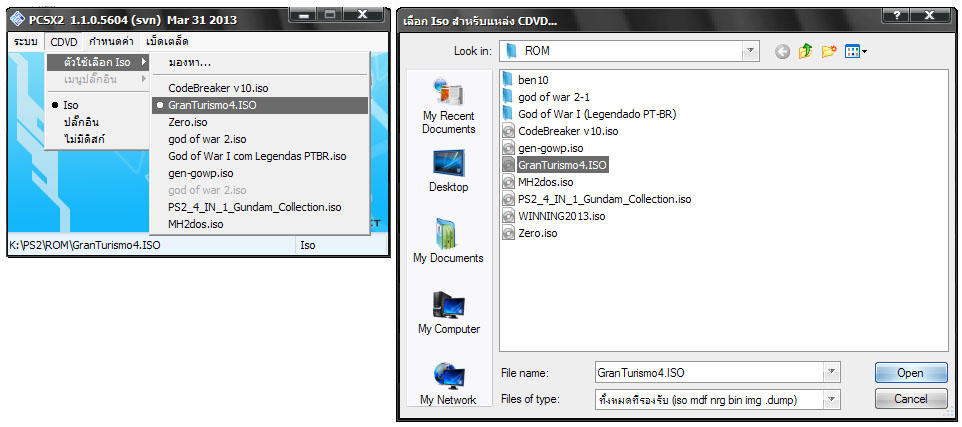Open the View Menu icon
The image size is (962, 427).
coord(856,51)
